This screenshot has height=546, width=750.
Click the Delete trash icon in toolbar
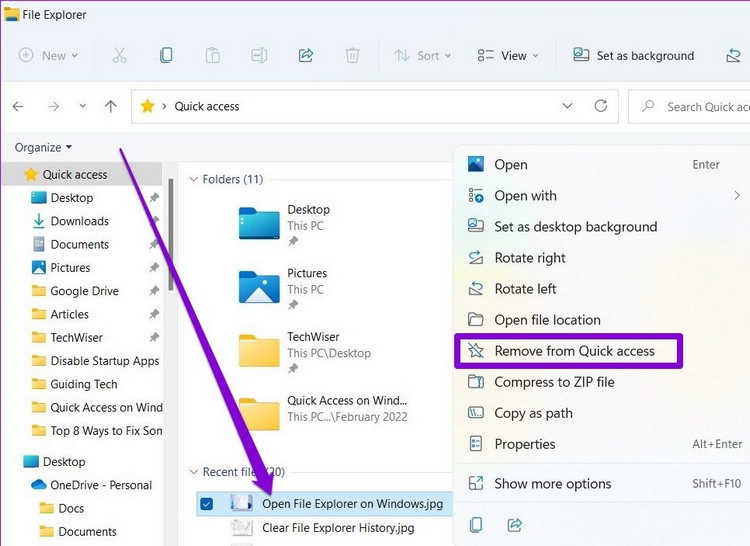coord(353,55)
